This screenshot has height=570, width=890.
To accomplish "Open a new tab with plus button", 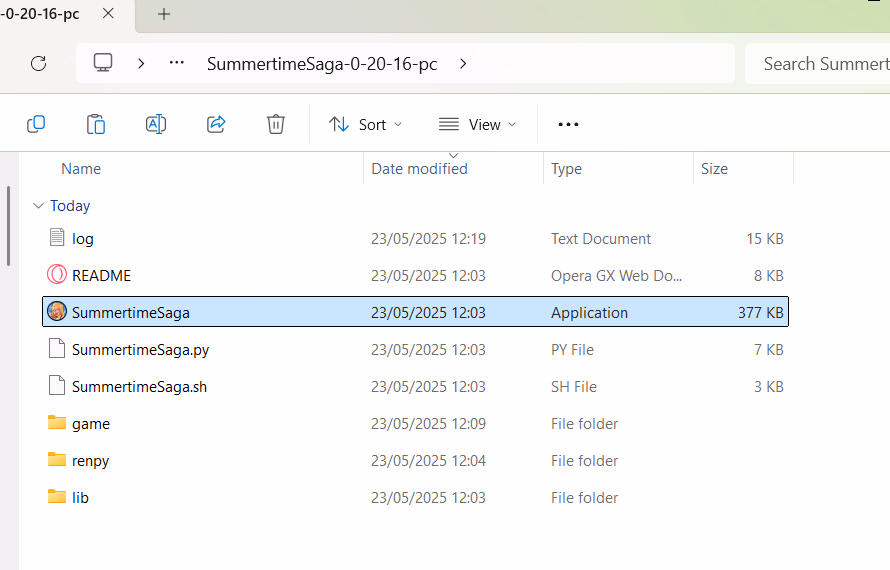I will click(164, 14).
